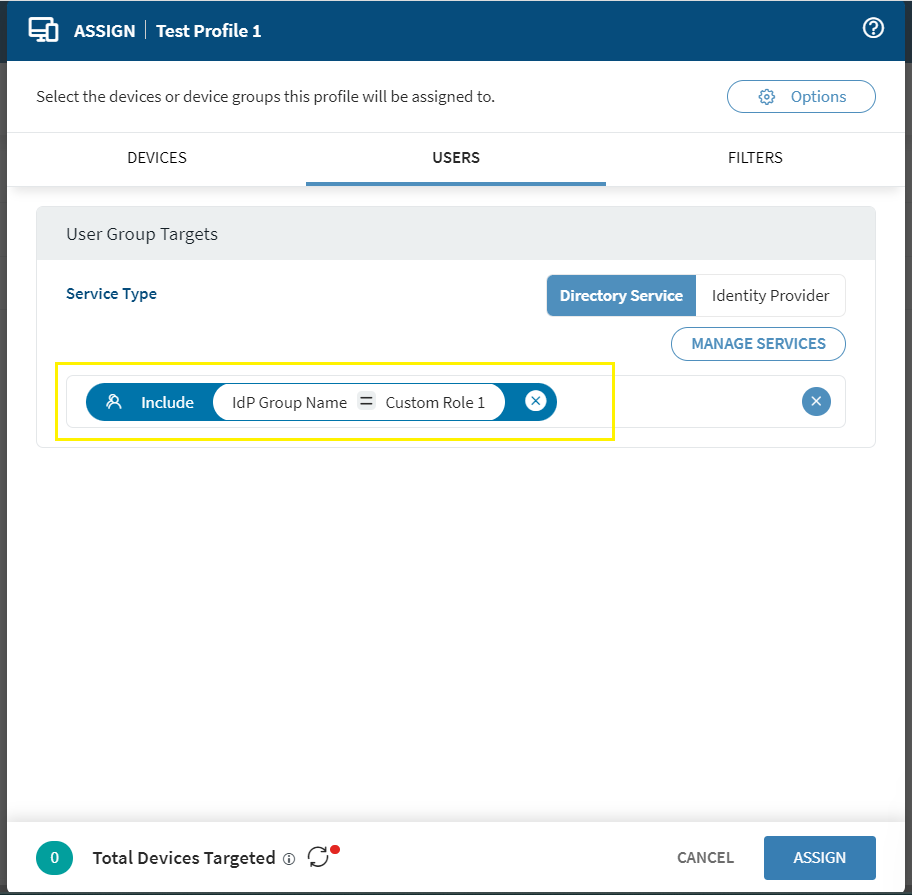This screenshot has height=895, width=912.
Task: Click info icon next to Total Devices Targeted
Action: point(289,859)
